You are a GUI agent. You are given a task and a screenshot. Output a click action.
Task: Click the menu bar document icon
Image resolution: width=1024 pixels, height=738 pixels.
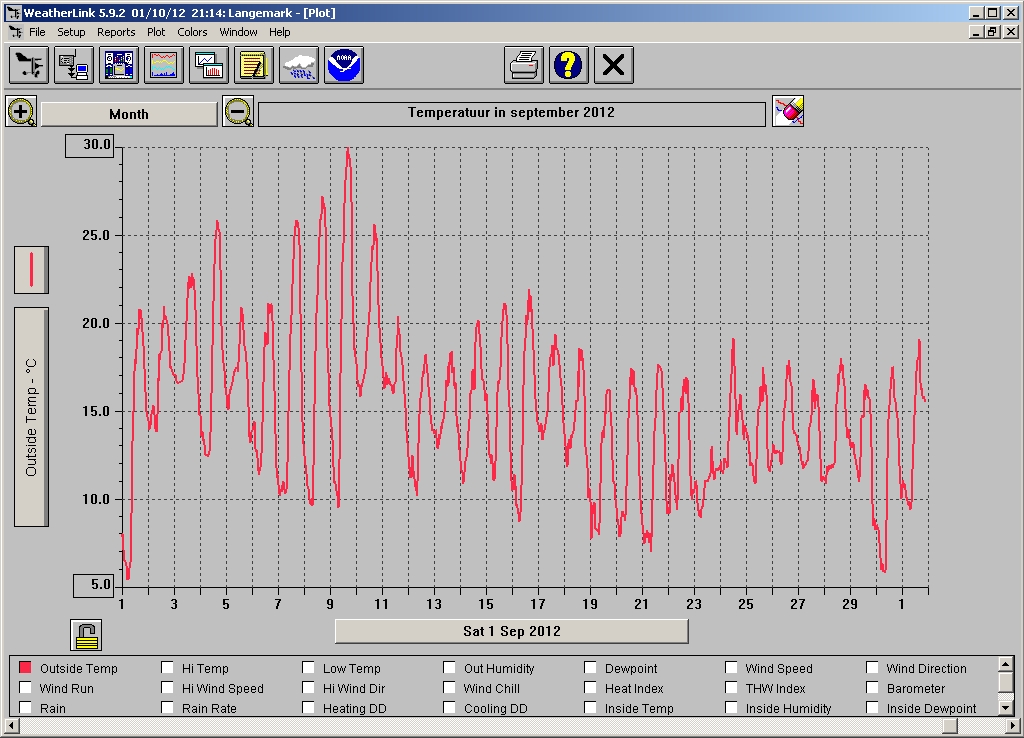click(16, 32)
